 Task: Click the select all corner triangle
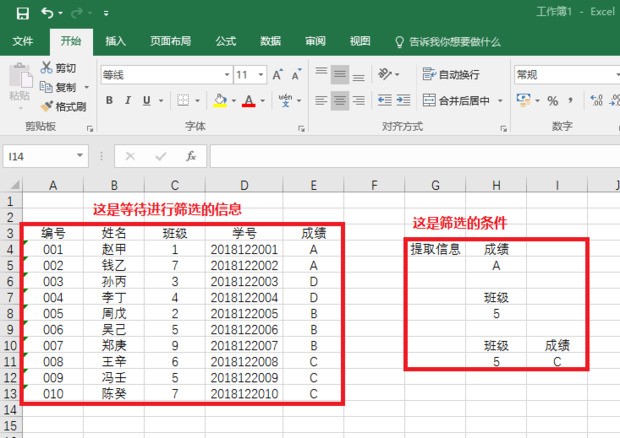click(x=14, y=185)
